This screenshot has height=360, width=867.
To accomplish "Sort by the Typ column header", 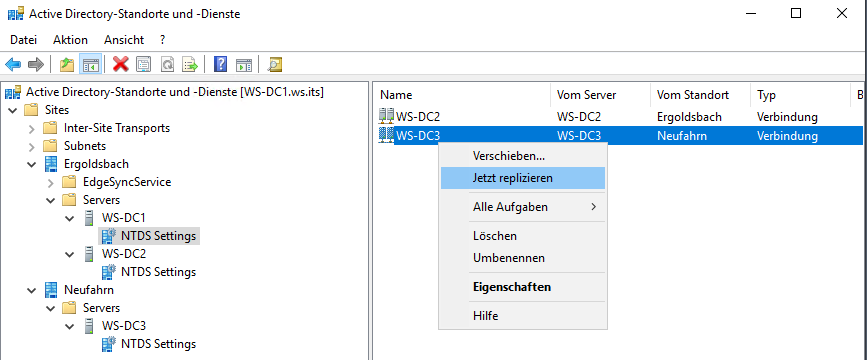I will point(800,95).
